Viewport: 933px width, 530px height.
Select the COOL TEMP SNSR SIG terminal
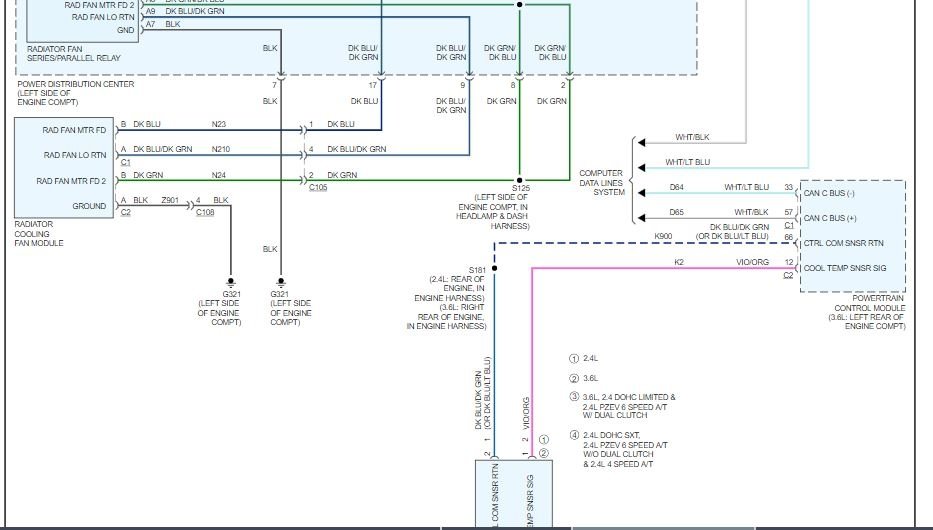pyautogui.click(x=845, y=268)
